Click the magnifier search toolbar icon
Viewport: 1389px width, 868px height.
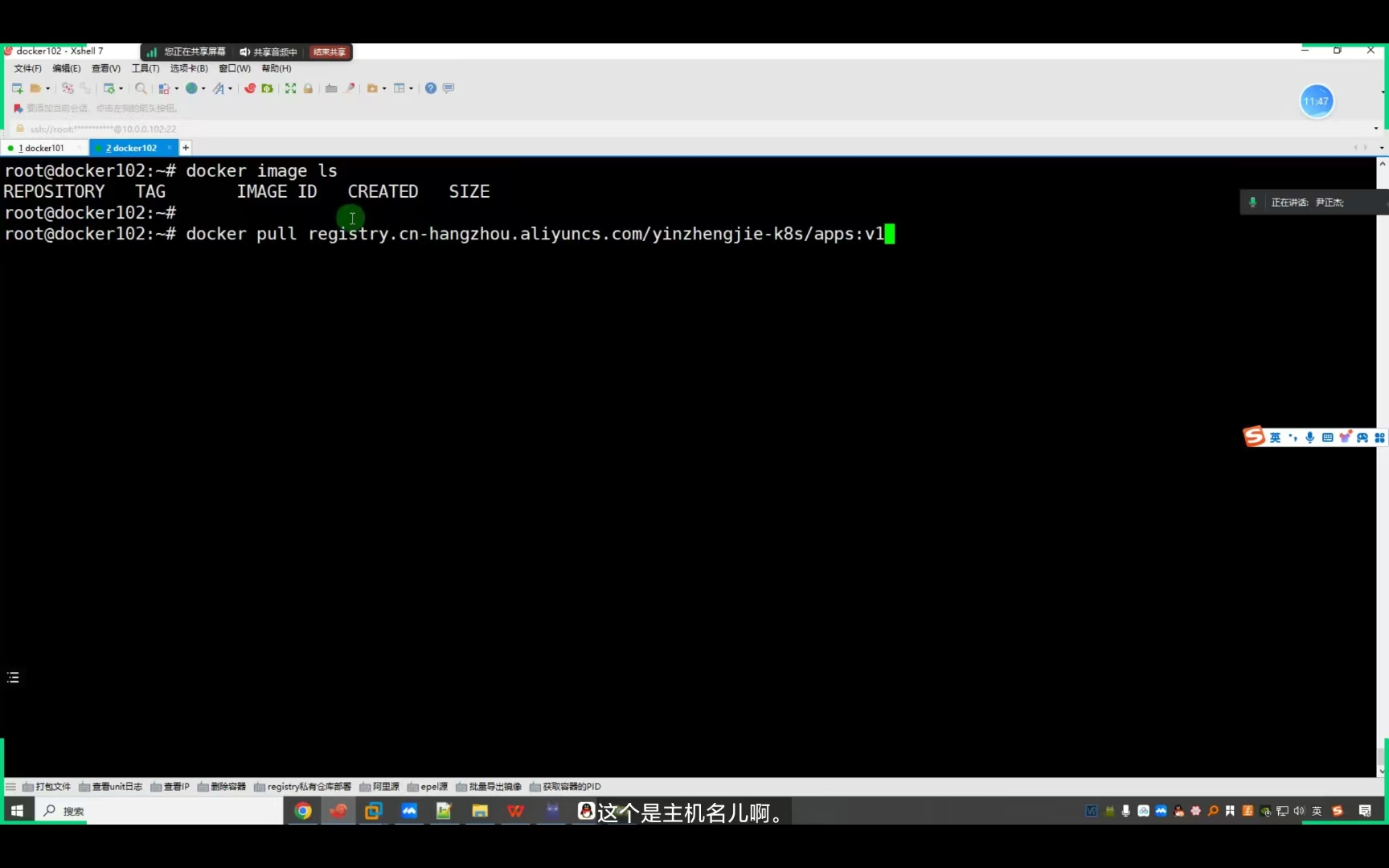(141, 88)
